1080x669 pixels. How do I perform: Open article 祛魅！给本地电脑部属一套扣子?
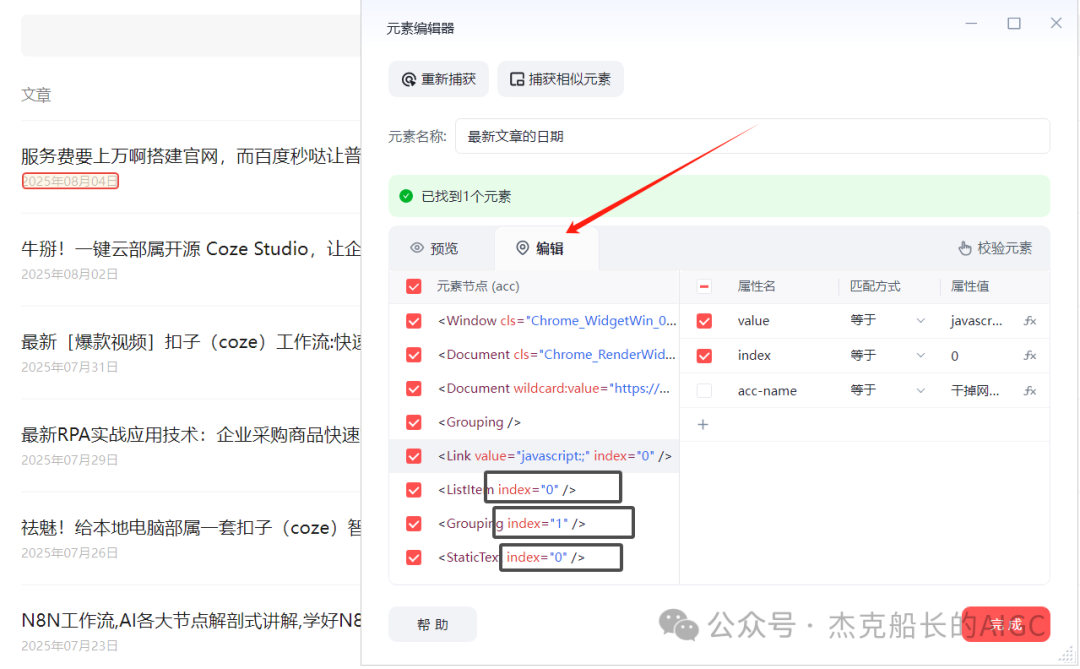tap(191, 528)
